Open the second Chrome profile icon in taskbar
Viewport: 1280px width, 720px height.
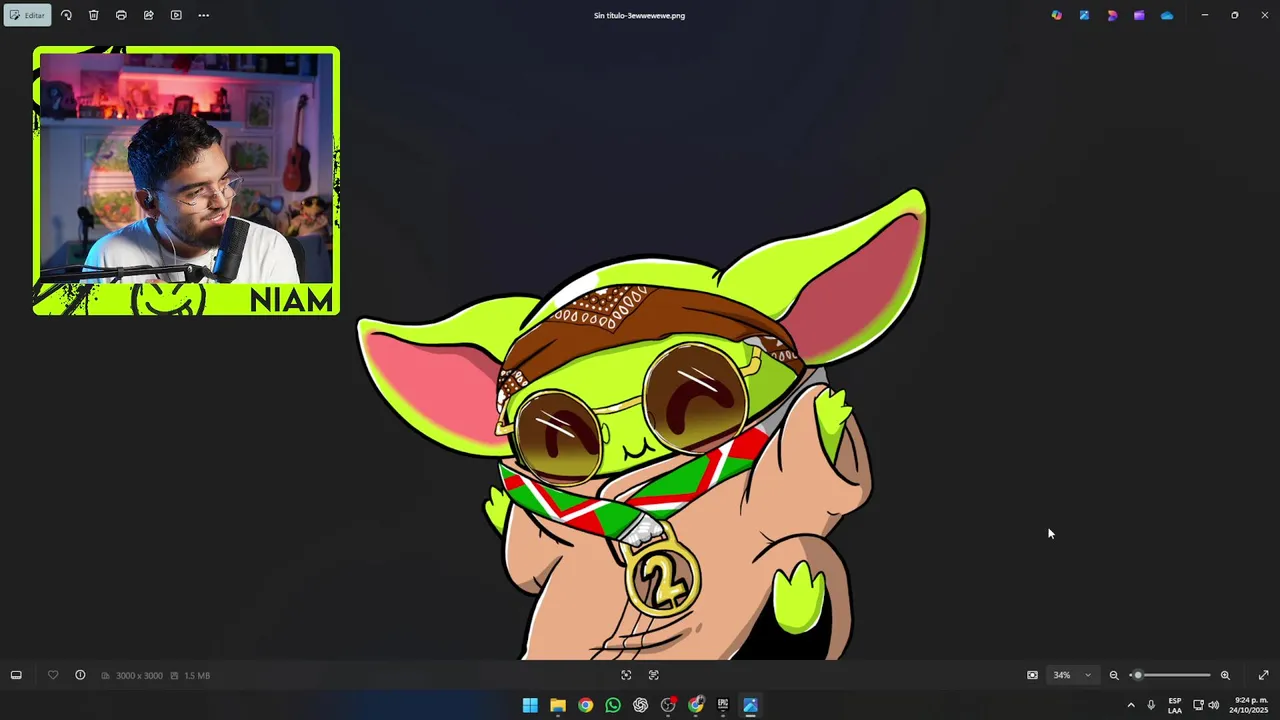point(696,705)
